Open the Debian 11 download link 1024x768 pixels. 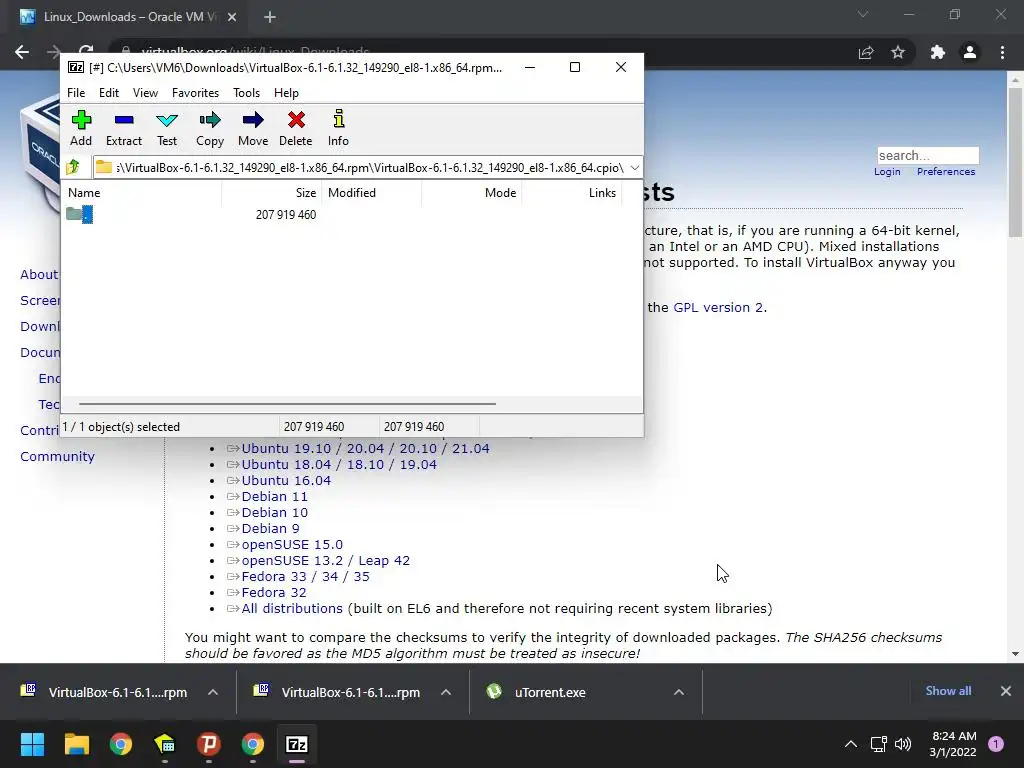click(x=274, y=497)
